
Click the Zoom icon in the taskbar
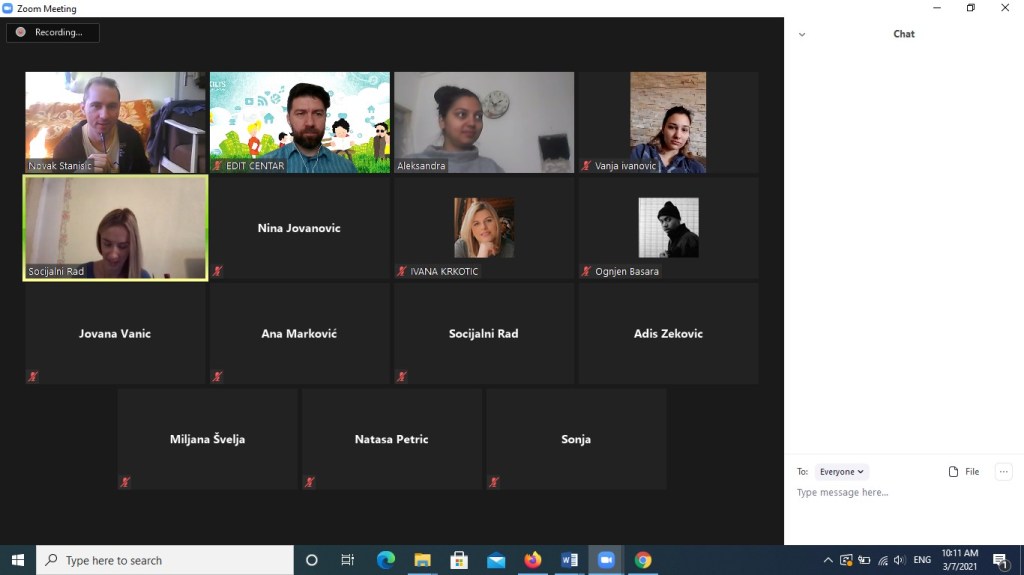[x=606, y=560]
